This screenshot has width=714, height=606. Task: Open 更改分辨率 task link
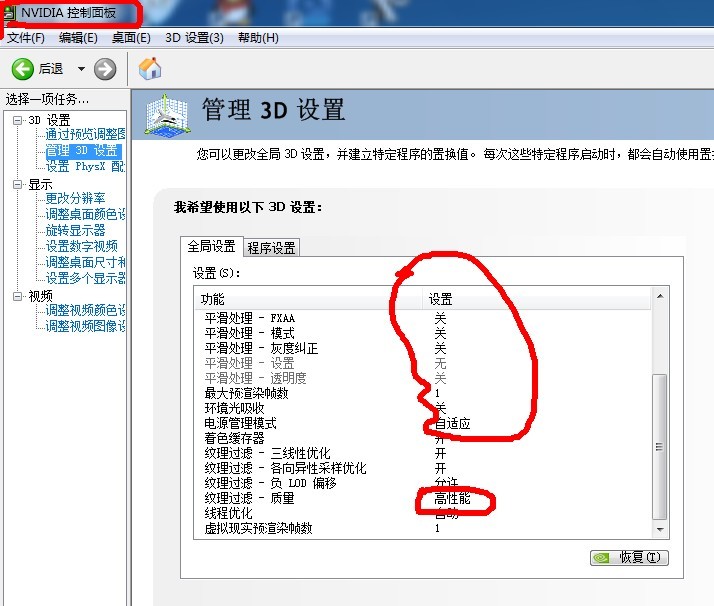[x=75, y=198]
